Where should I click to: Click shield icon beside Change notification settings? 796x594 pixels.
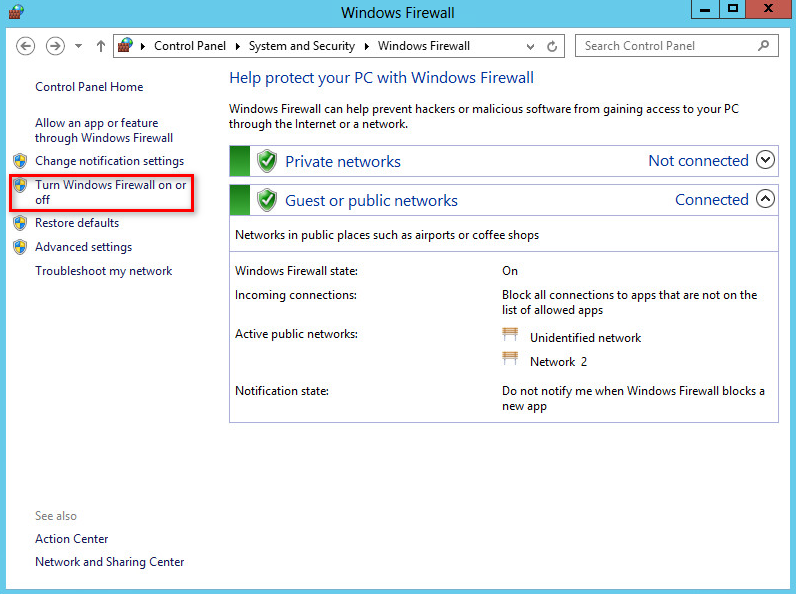pos(20,161)
